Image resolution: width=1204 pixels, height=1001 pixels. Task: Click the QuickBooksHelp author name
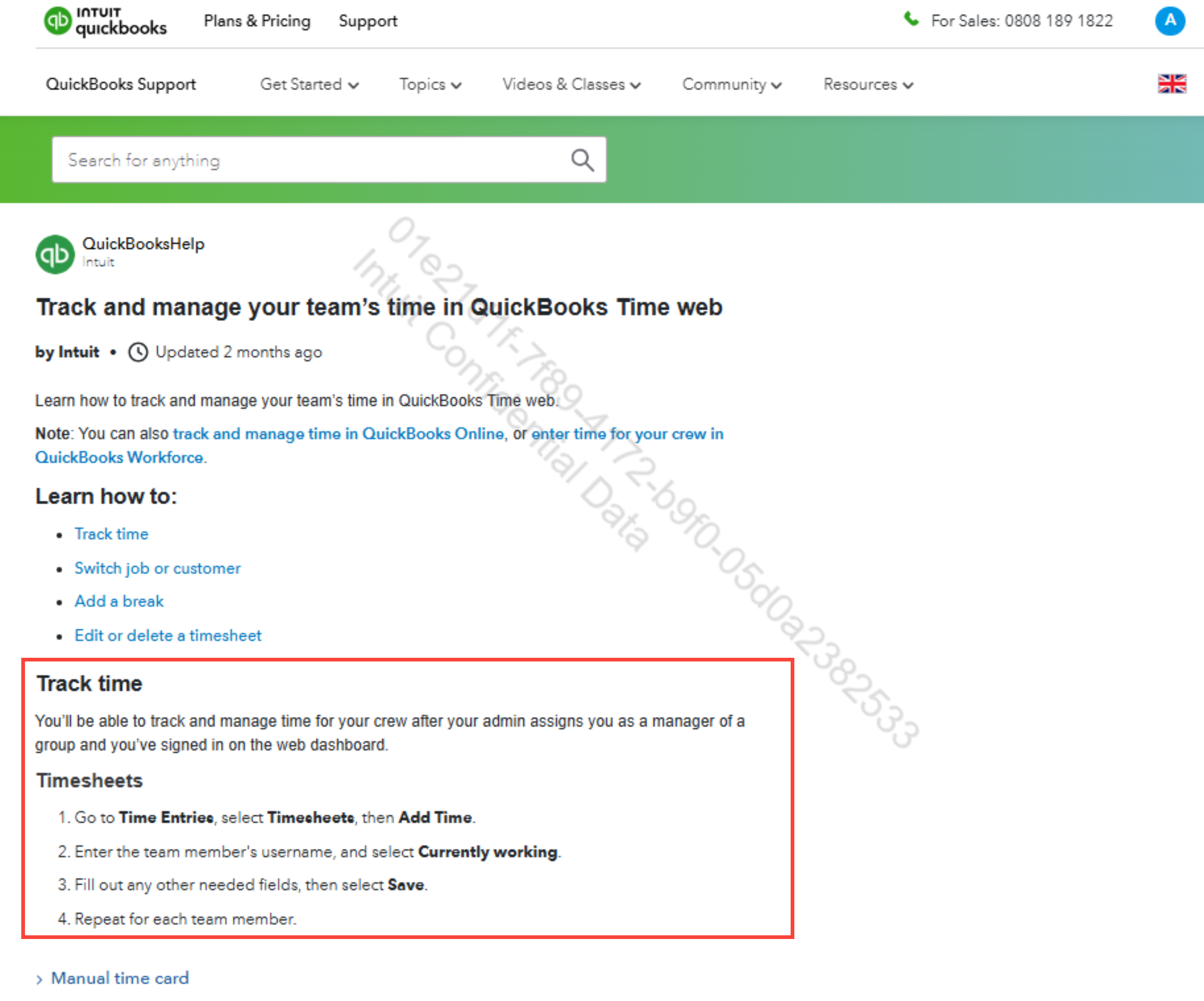[143, 244]
